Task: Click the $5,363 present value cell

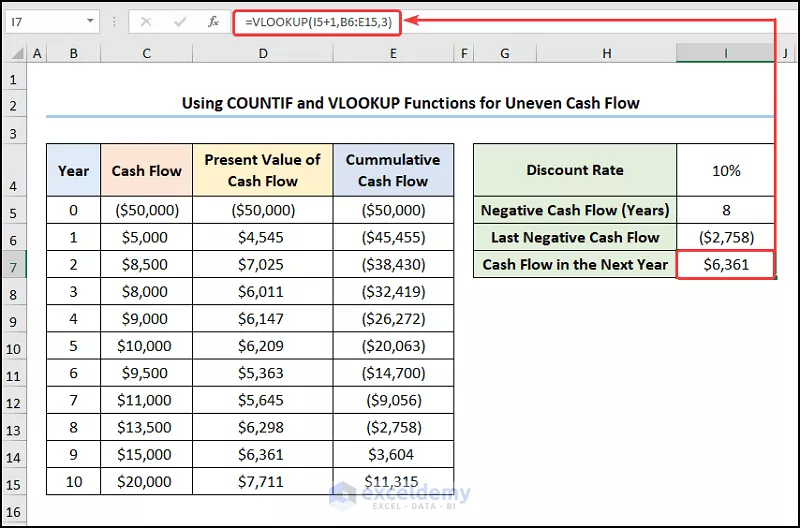Action: pos(263,372)
